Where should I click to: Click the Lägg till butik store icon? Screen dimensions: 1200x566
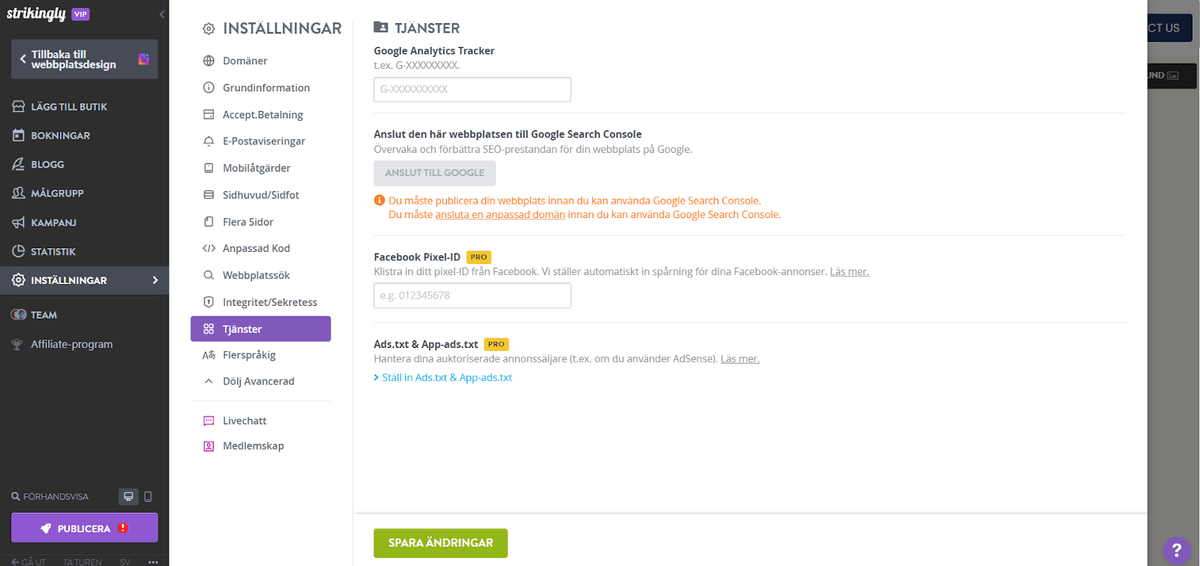(18, 106)
